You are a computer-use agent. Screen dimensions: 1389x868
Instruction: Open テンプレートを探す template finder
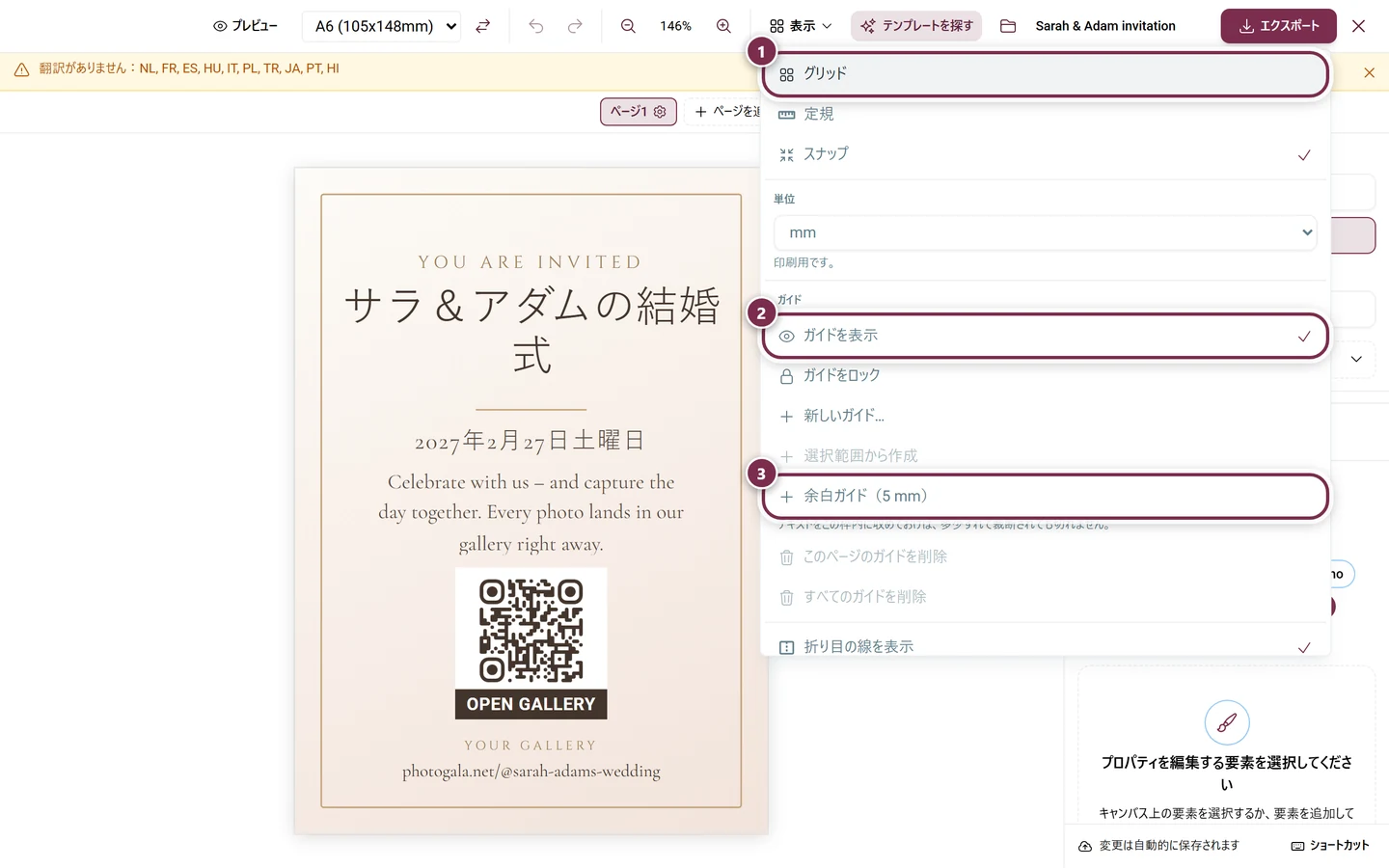916,26
